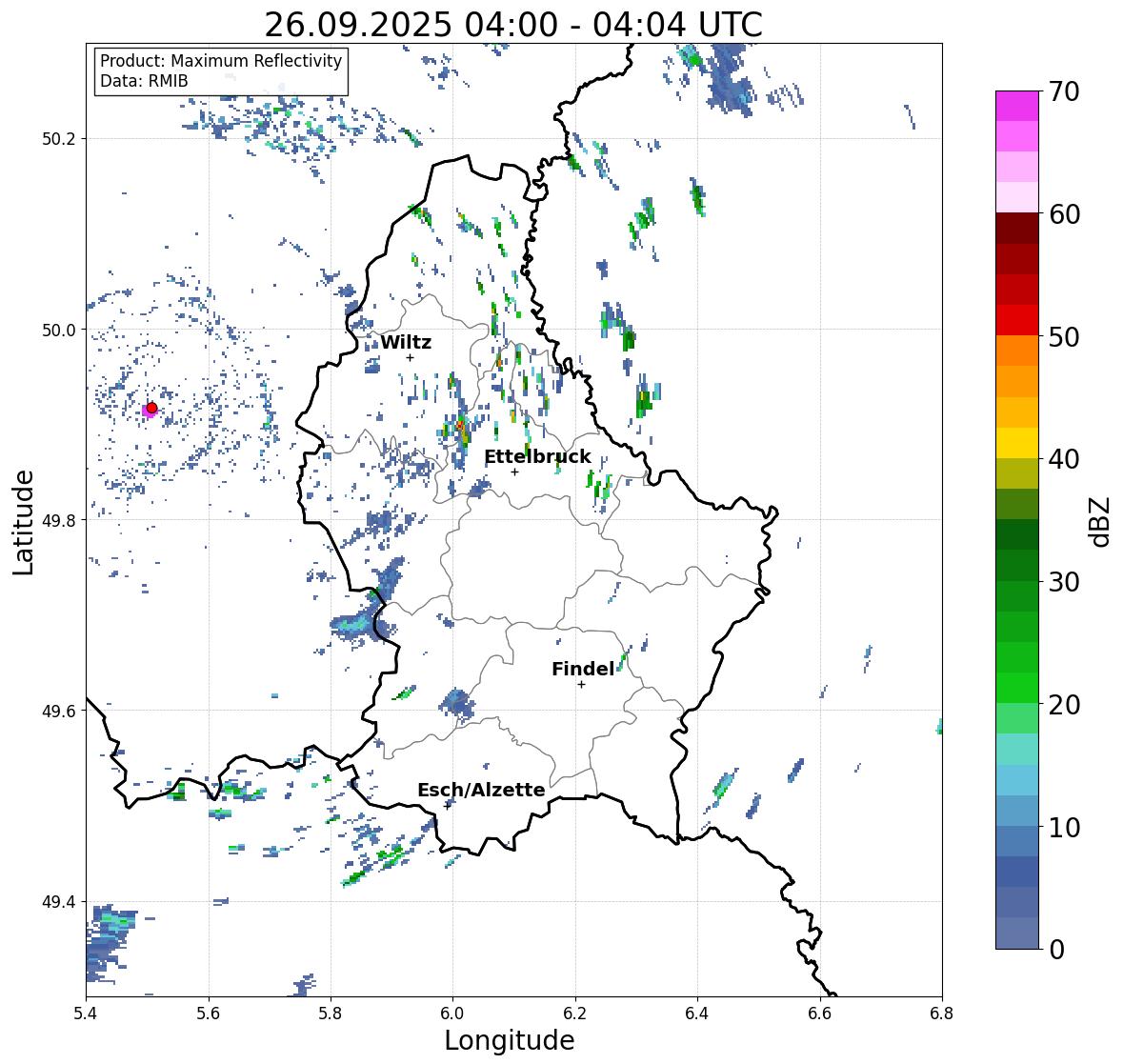Click the Longitude axis label
Screen dimensions: 1123x1064
[x=510, y=1040]
